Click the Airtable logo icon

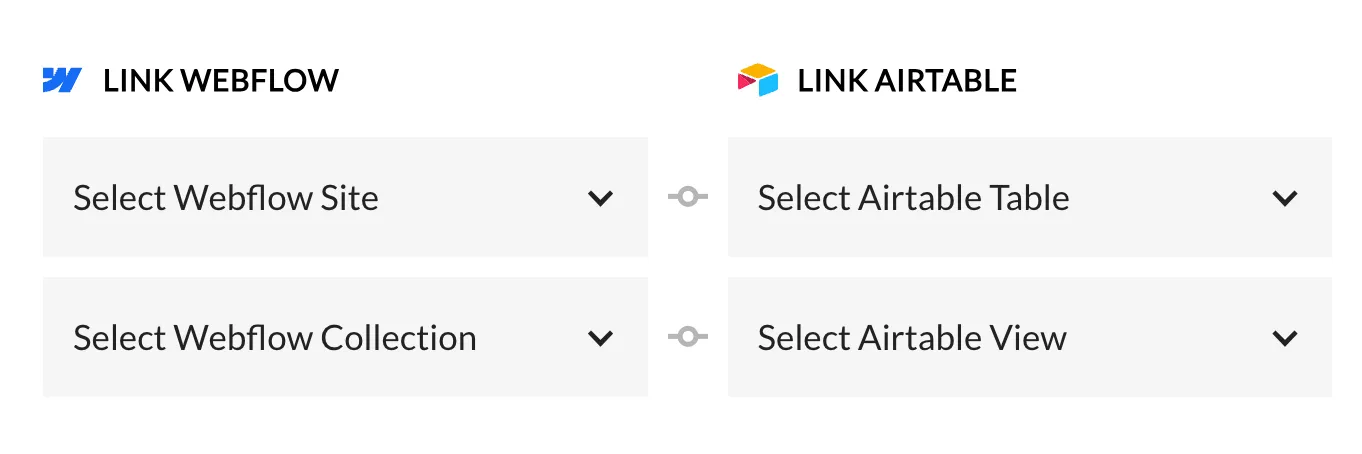pos(757,80)
